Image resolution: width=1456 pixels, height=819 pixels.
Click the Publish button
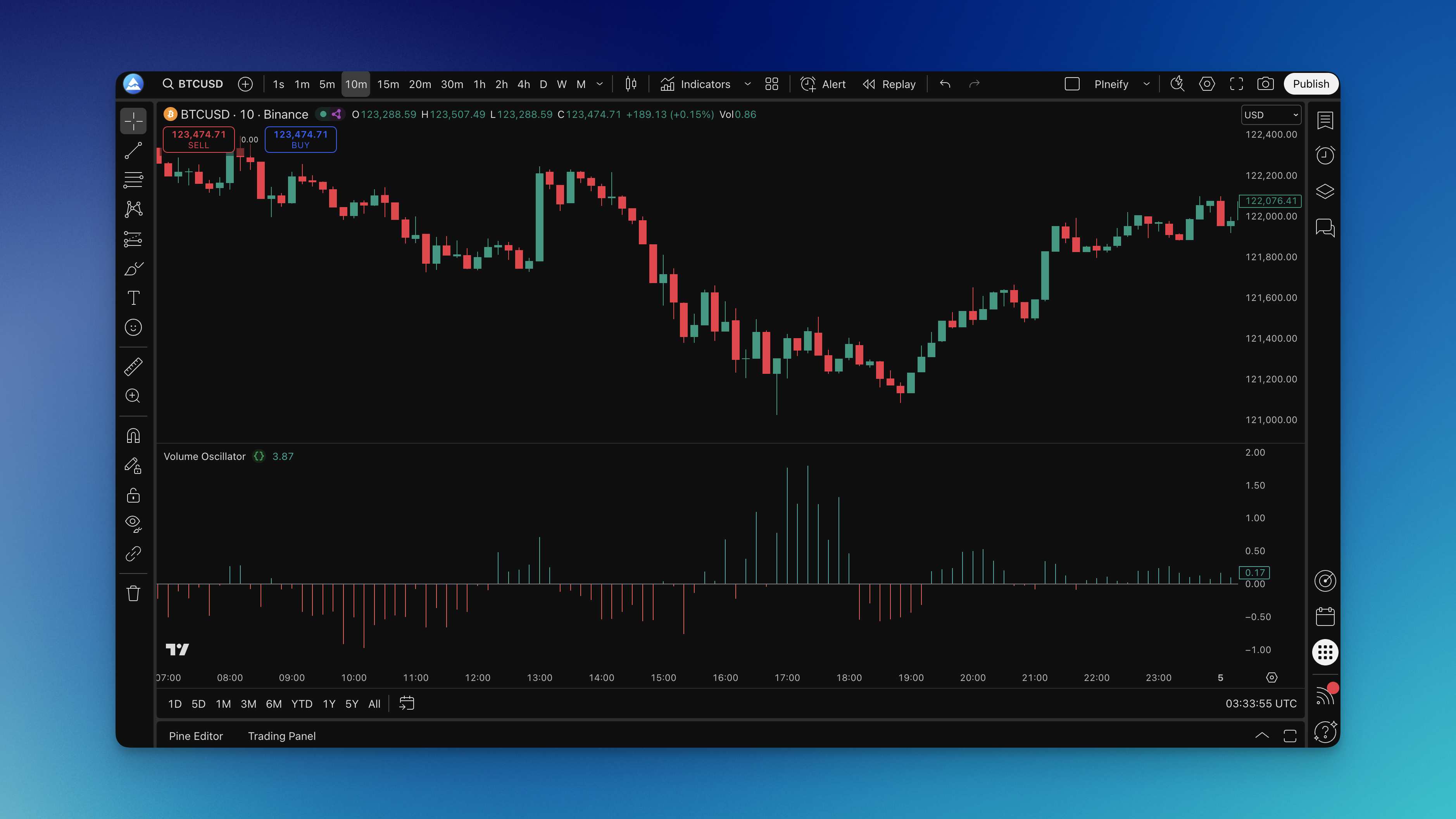click(x=1311, y=84)
